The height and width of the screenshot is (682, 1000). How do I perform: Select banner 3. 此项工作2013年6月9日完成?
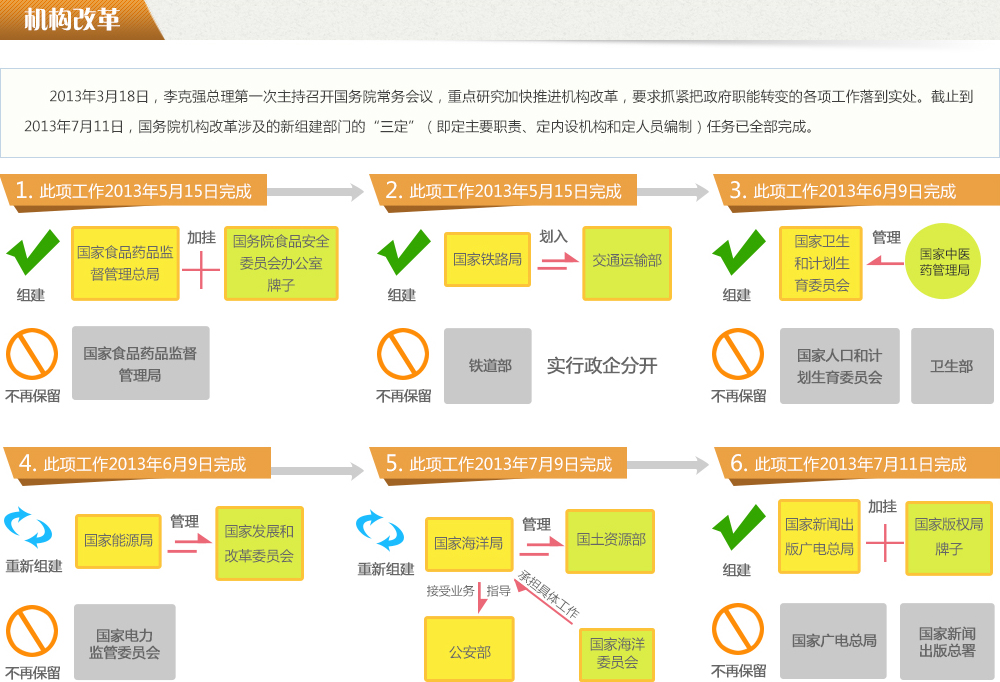coord(857,191)
